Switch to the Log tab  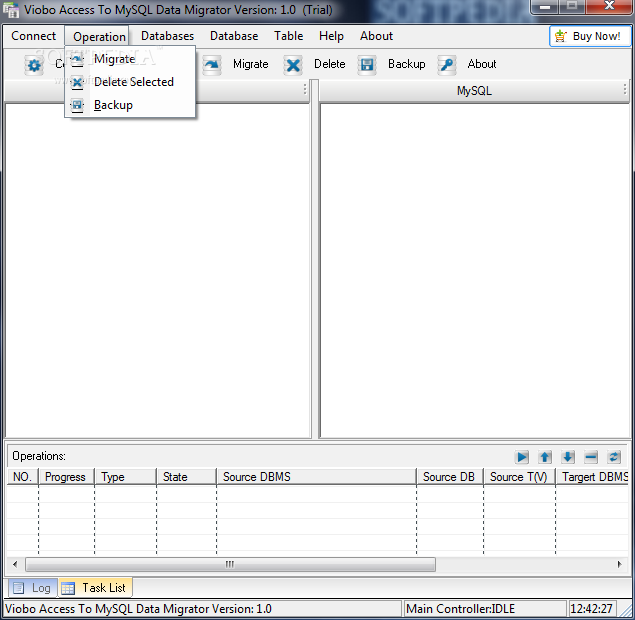[x=32, y=588]
